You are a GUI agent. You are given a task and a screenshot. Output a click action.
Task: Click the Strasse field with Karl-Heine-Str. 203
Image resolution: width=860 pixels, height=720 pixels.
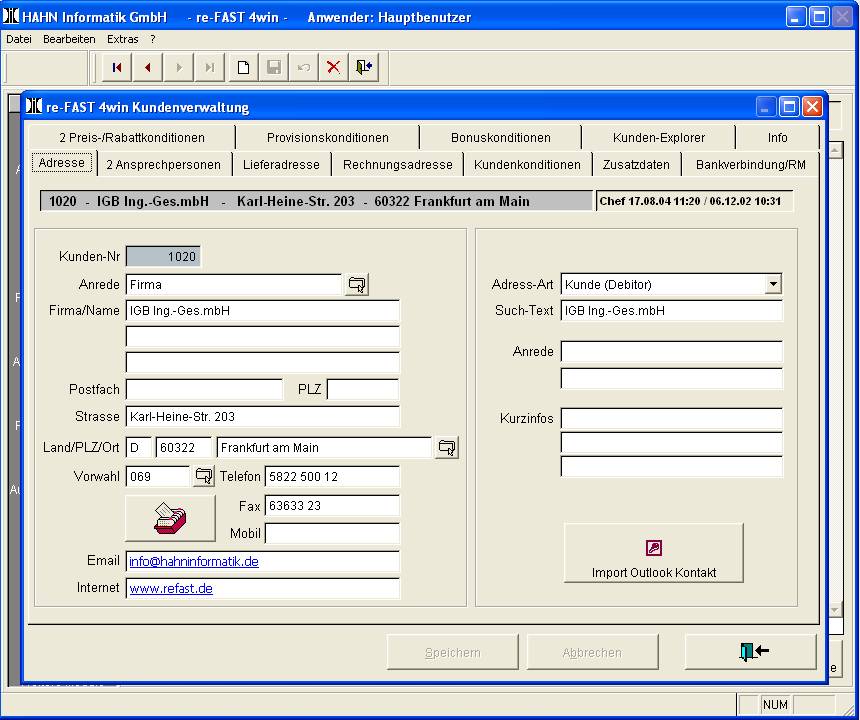[263, 417]
